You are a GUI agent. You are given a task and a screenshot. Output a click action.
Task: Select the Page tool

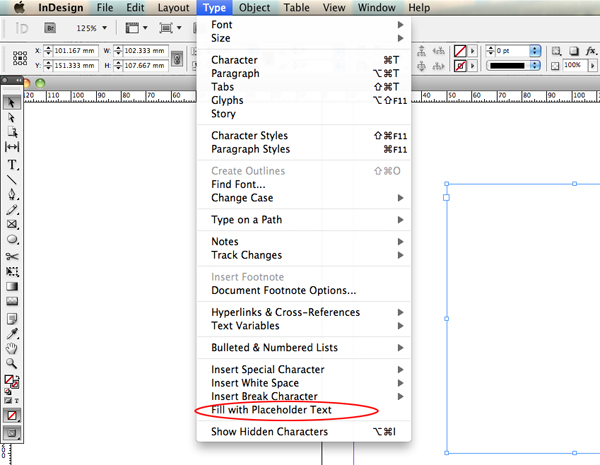point(11,132)
